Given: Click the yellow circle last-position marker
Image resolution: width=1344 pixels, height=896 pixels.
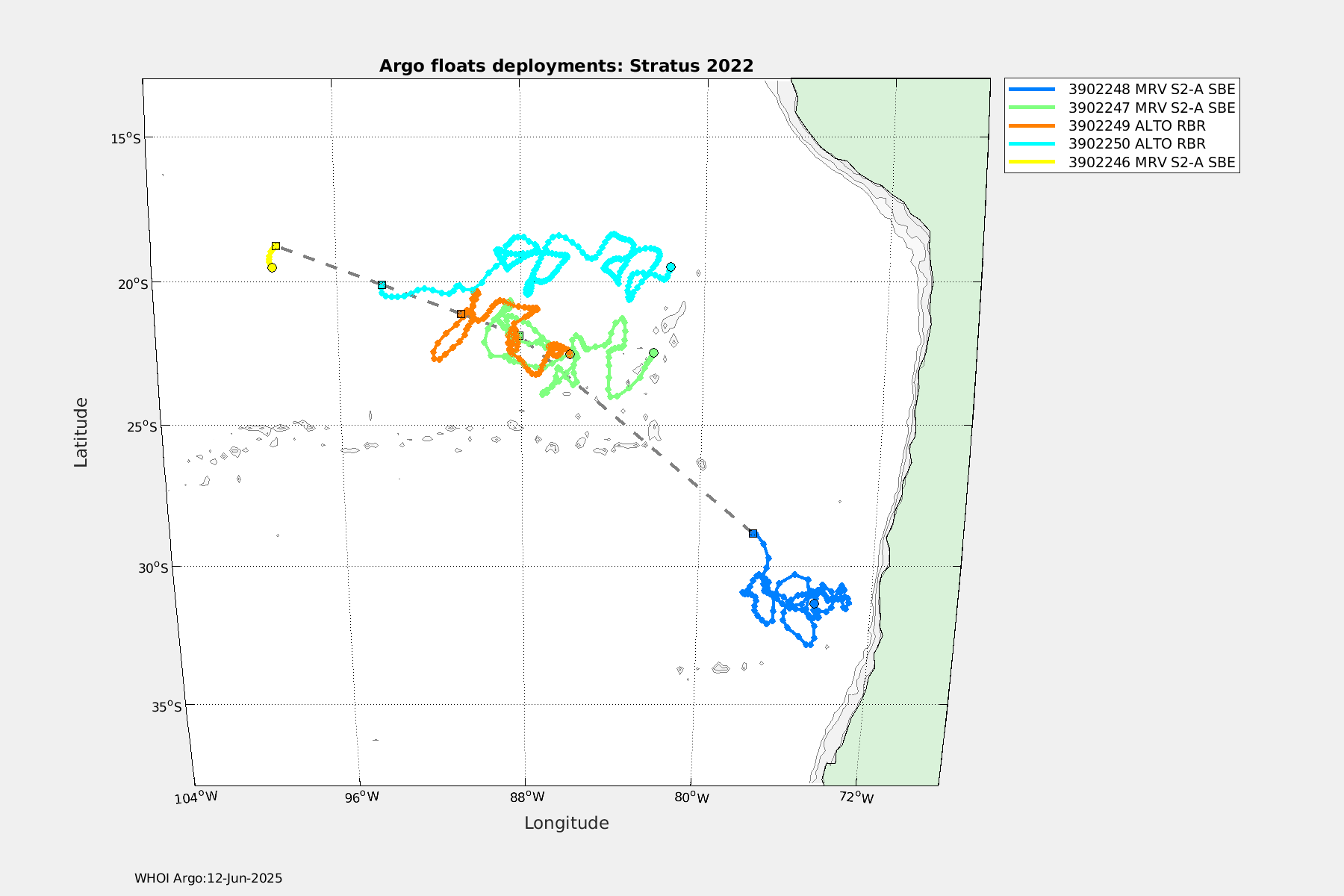Looking at the screenshot, I should pos(272,267).
